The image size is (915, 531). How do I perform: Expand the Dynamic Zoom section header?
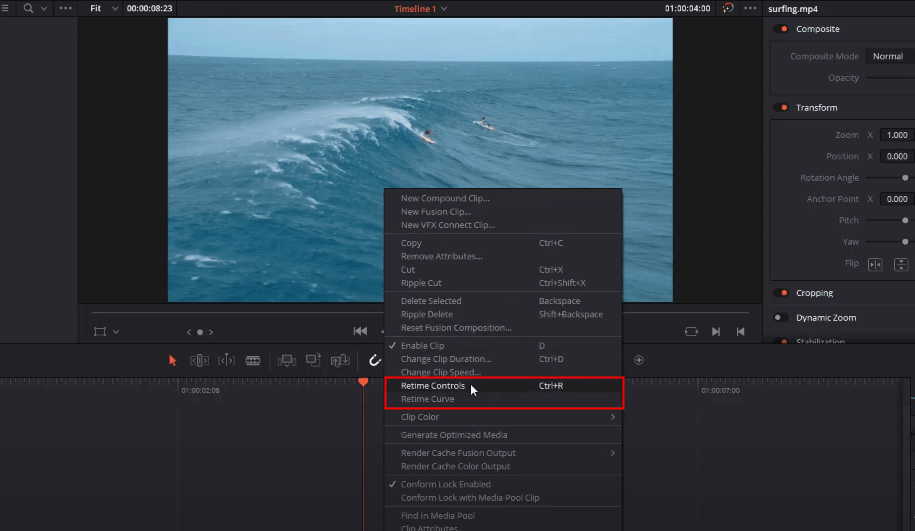click(x=826, y=317)
